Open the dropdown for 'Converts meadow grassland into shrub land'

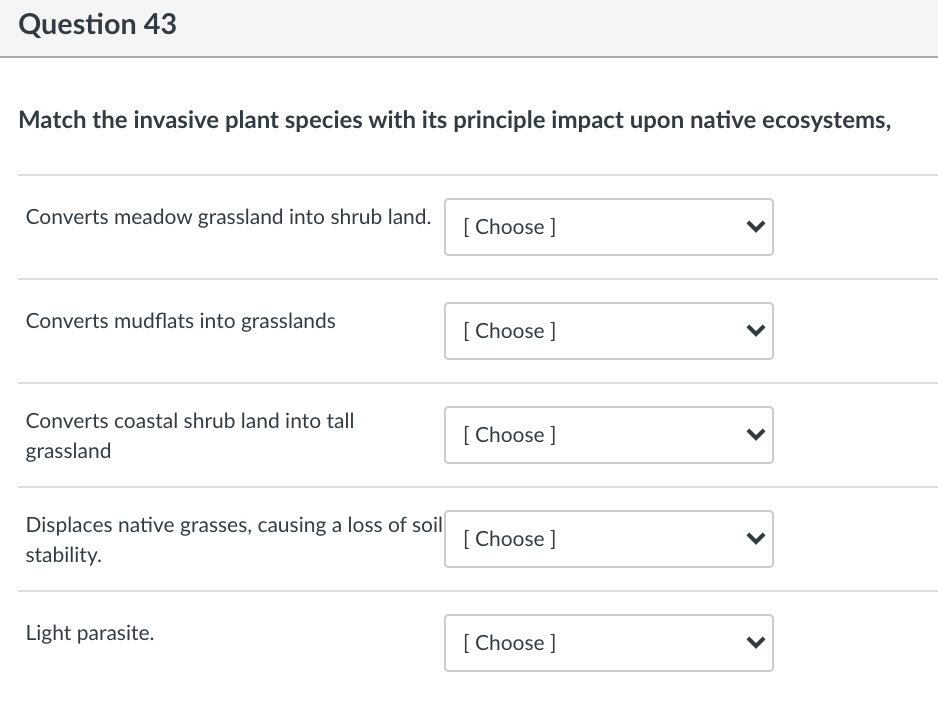pos(608,227)
